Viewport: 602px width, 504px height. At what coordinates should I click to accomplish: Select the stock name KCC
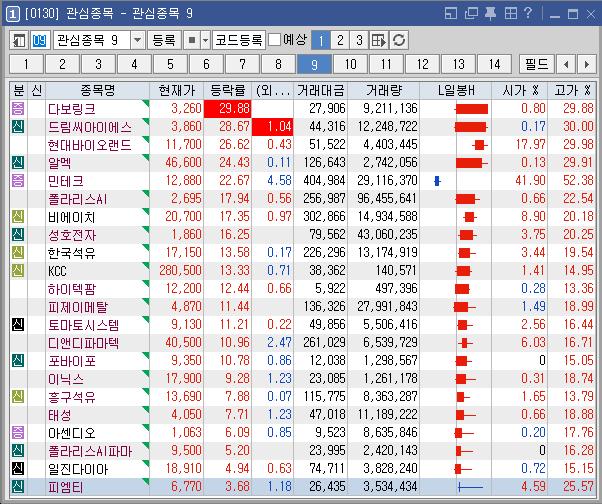(57, 271)
